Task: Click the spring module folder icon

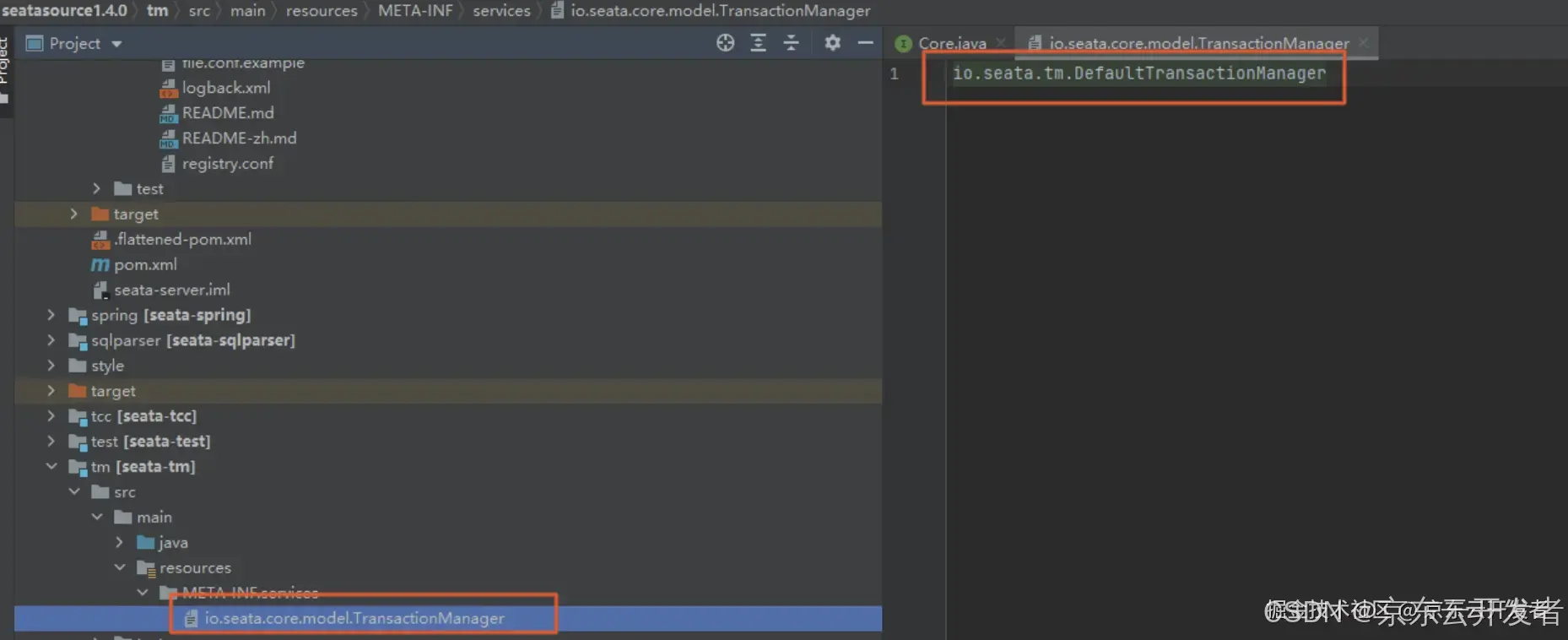Action: pyautogui.click(x=78, y=316)
